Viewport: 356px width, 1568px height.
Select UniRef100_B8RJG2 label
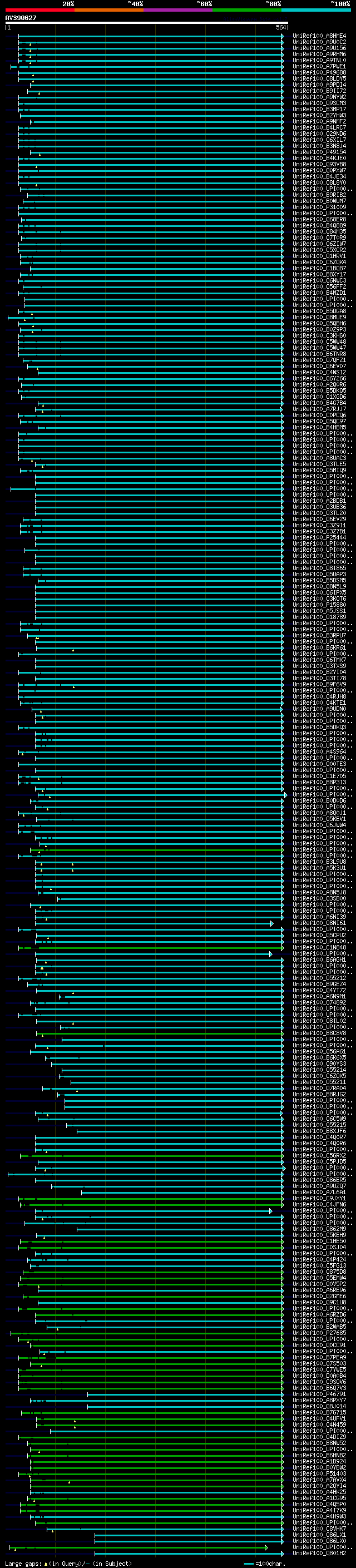[x=319, y=1094]
